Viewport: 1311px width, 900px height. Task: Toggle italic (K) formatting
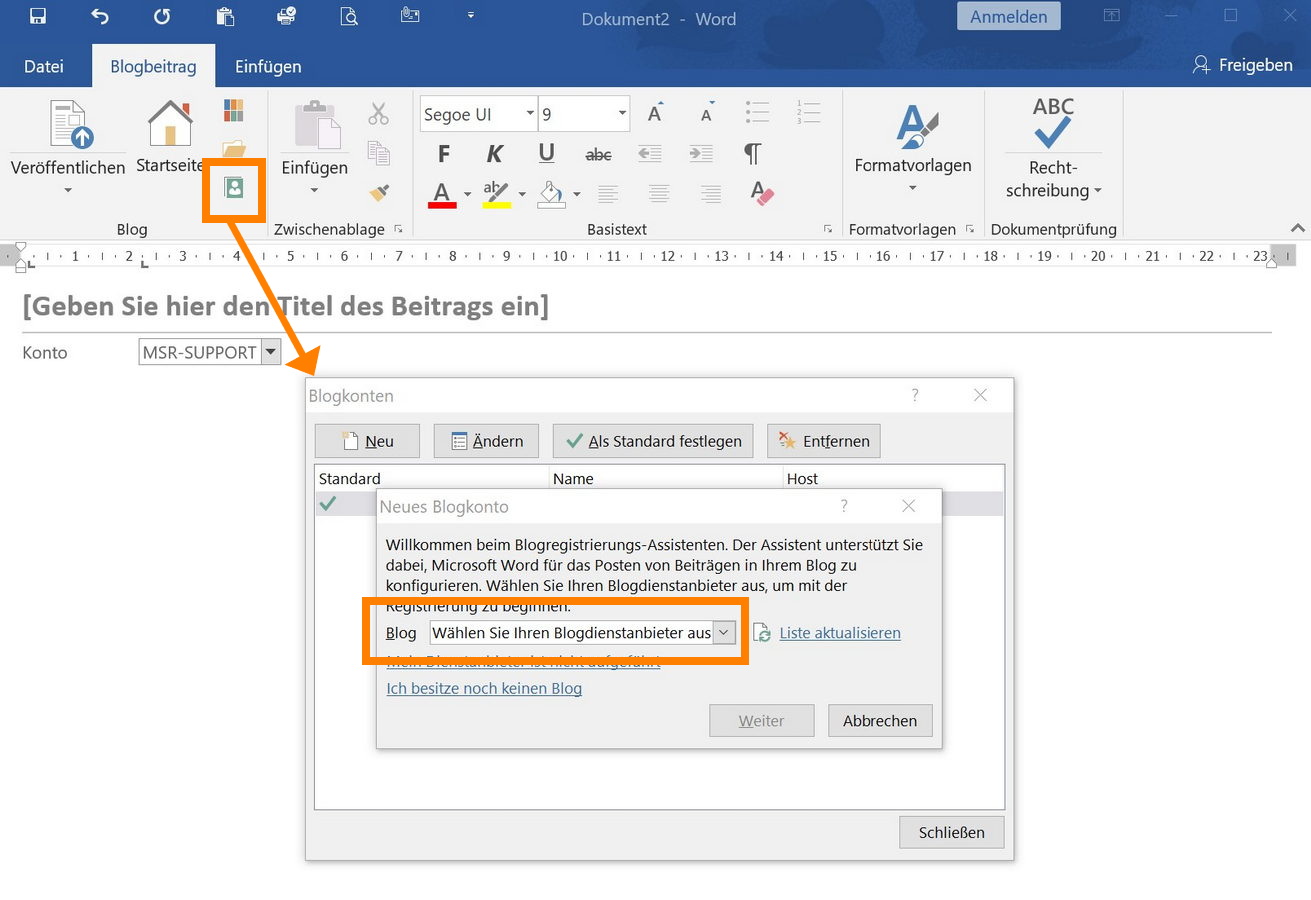tap(495, 154)
